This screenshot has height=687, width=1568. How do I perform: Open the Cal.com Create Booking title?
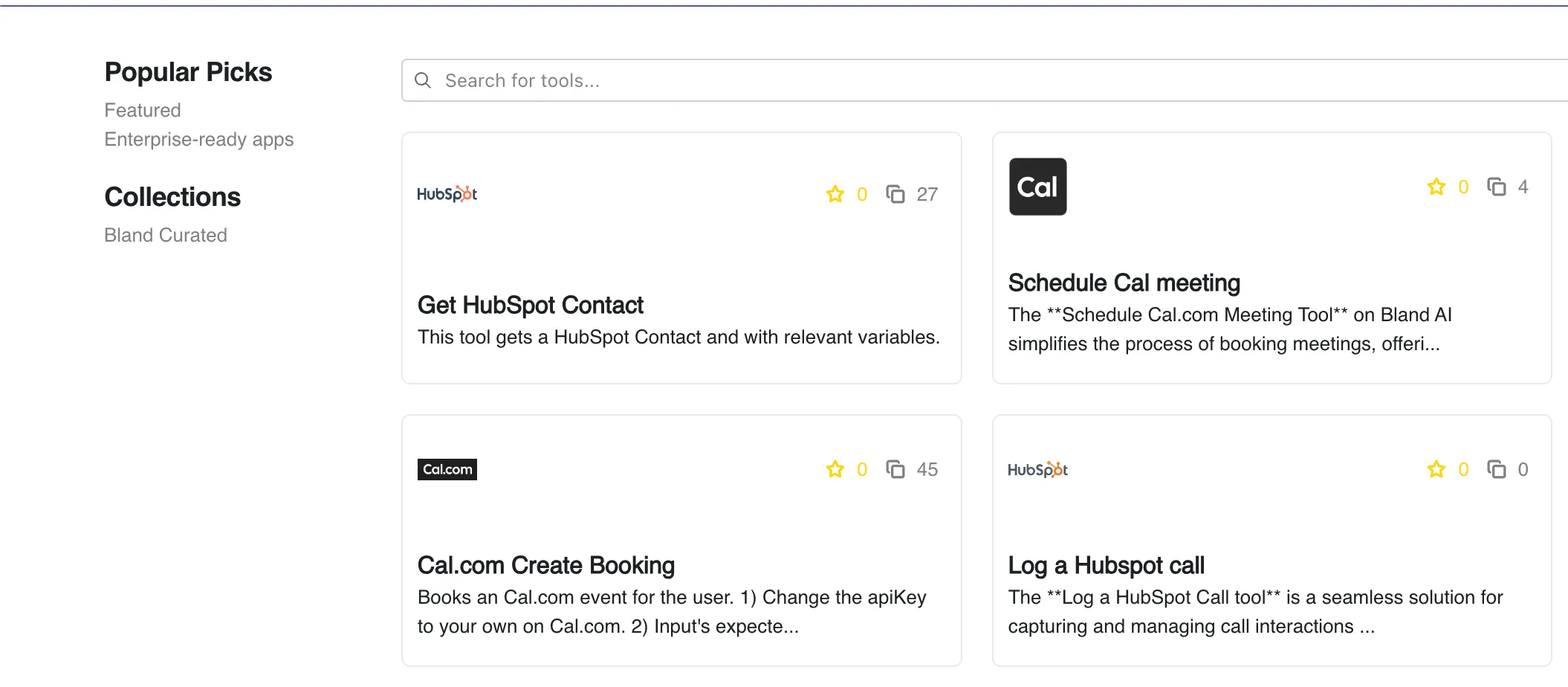tap(546, 565)
